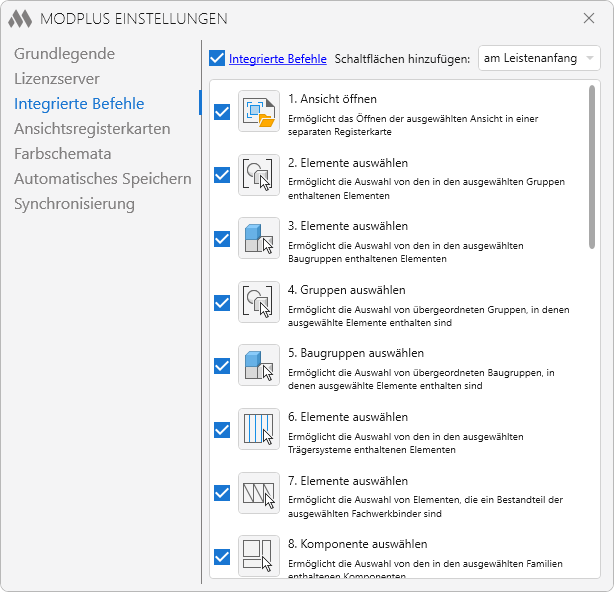Viewport: 614px width, 592px height.
Task: Click the Gruppen auswählen command icon
Action: (259, 302)
